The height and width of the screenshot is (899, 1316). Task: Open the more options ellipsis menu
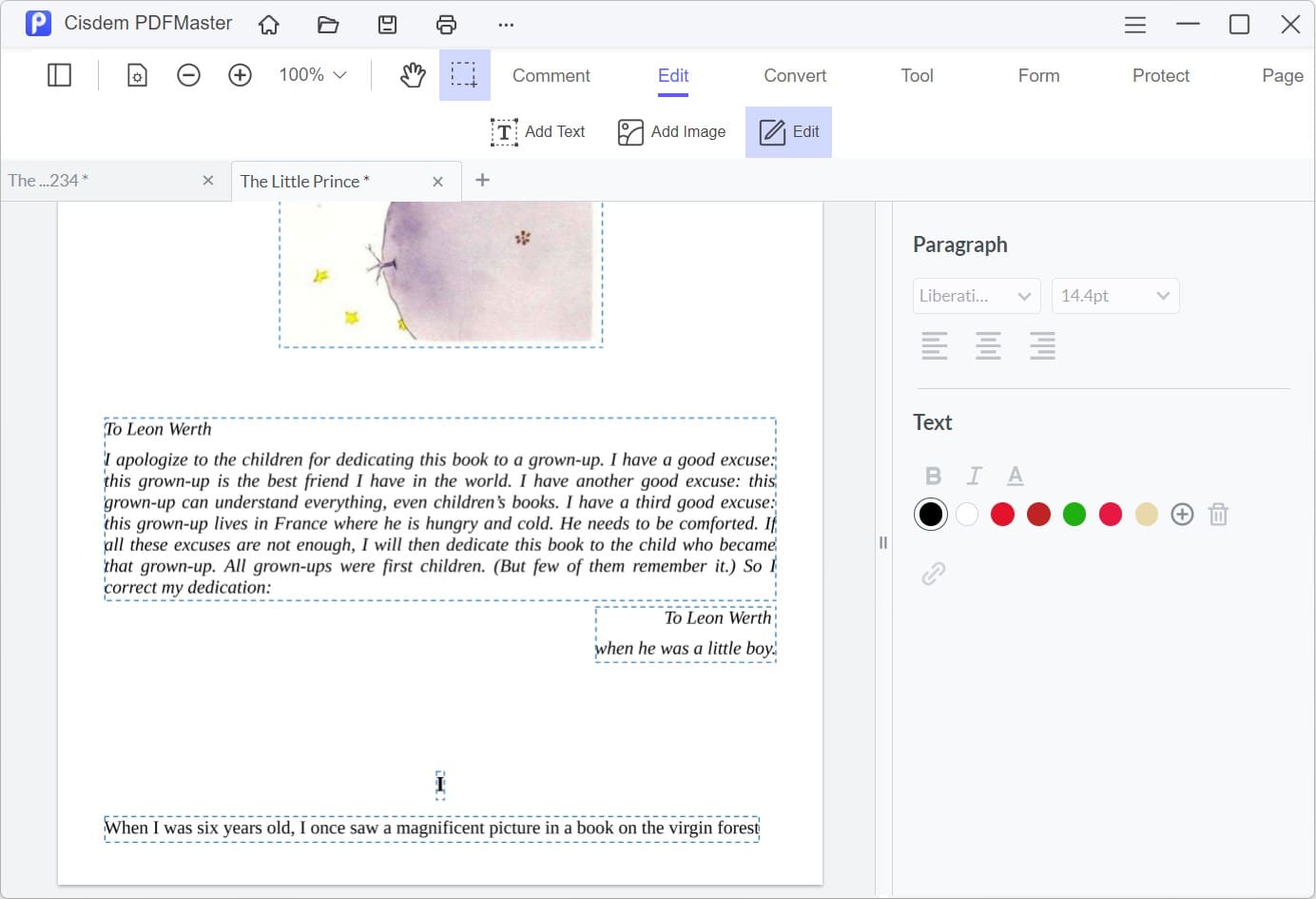point(506,25)
